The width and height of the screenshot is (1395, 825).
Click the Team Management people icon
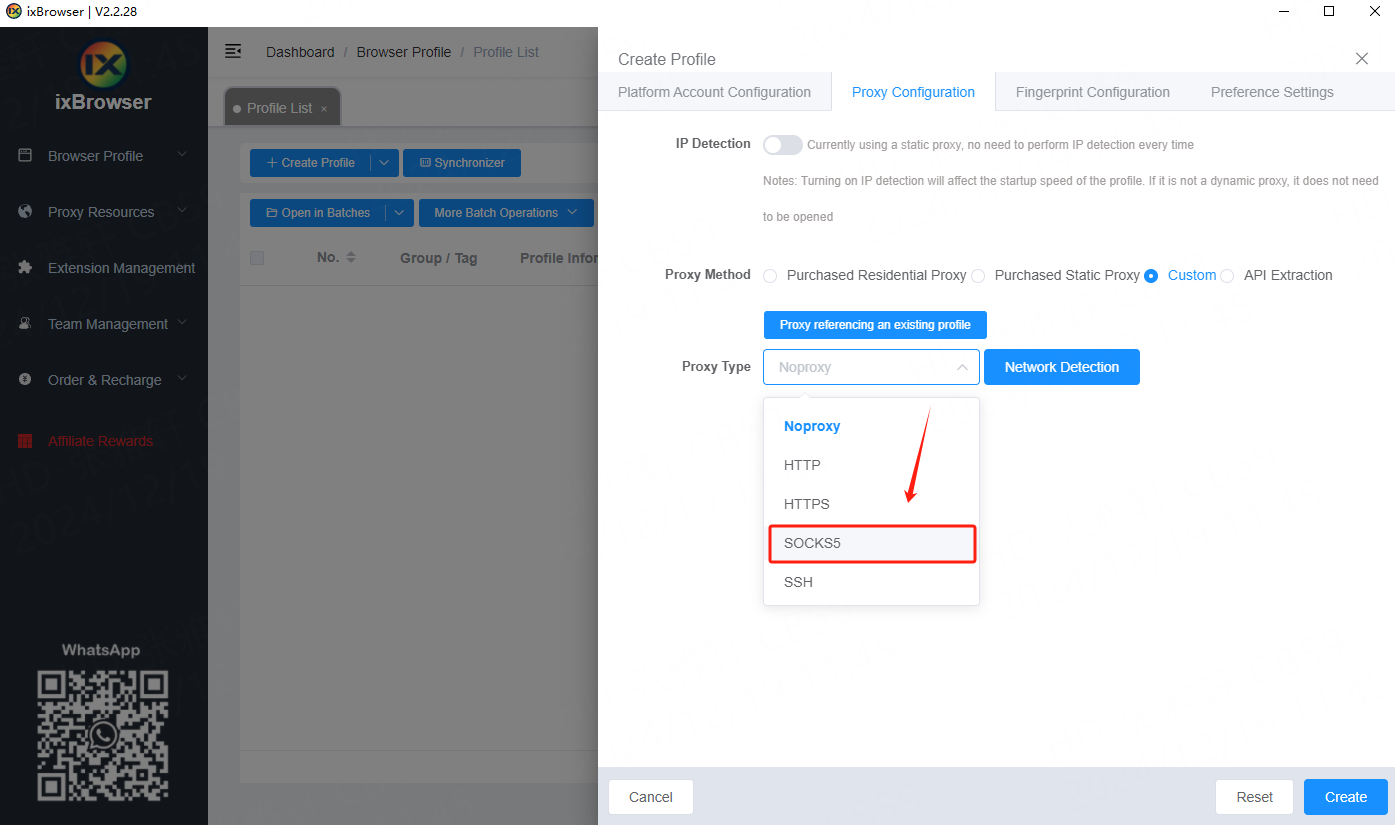(26, 324)
